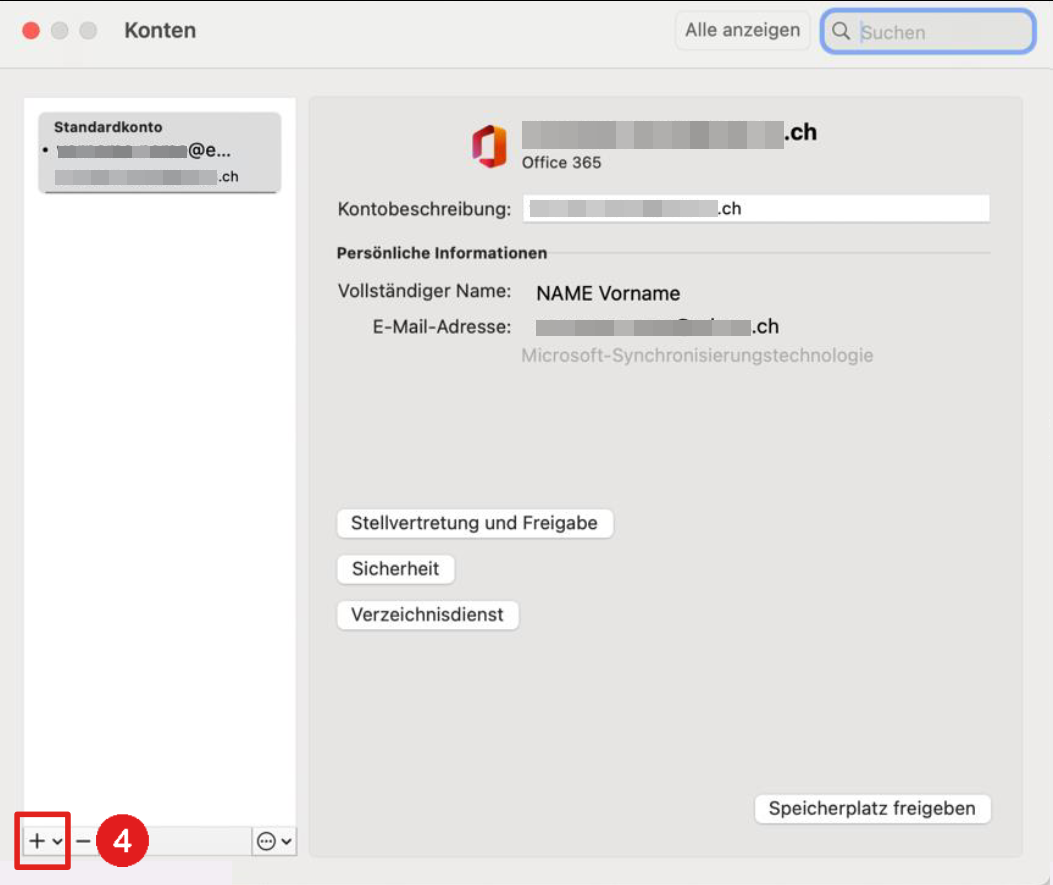Click the NAME Vorname full name value
1053x885 pixels.
coord(608,293)
